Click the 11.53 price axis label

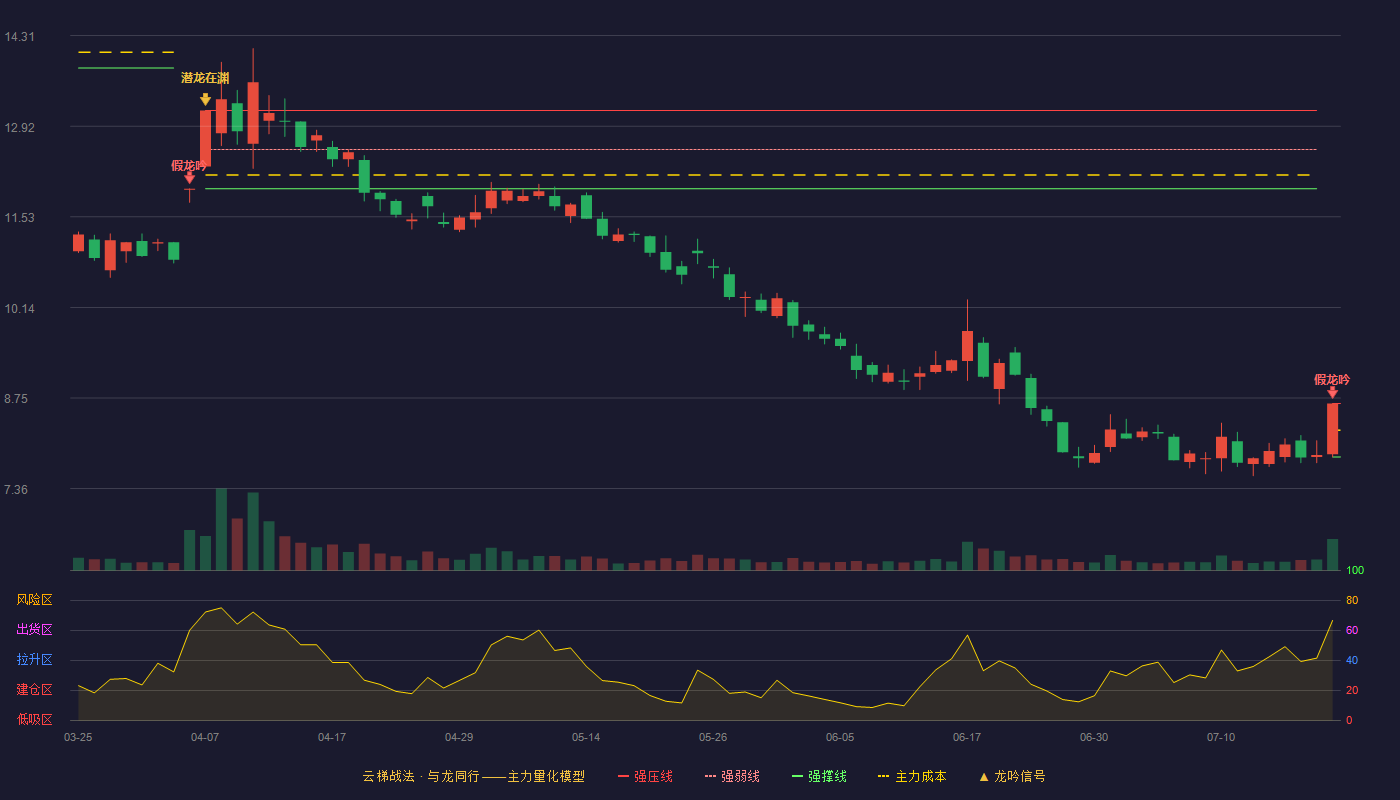(19, 218)
